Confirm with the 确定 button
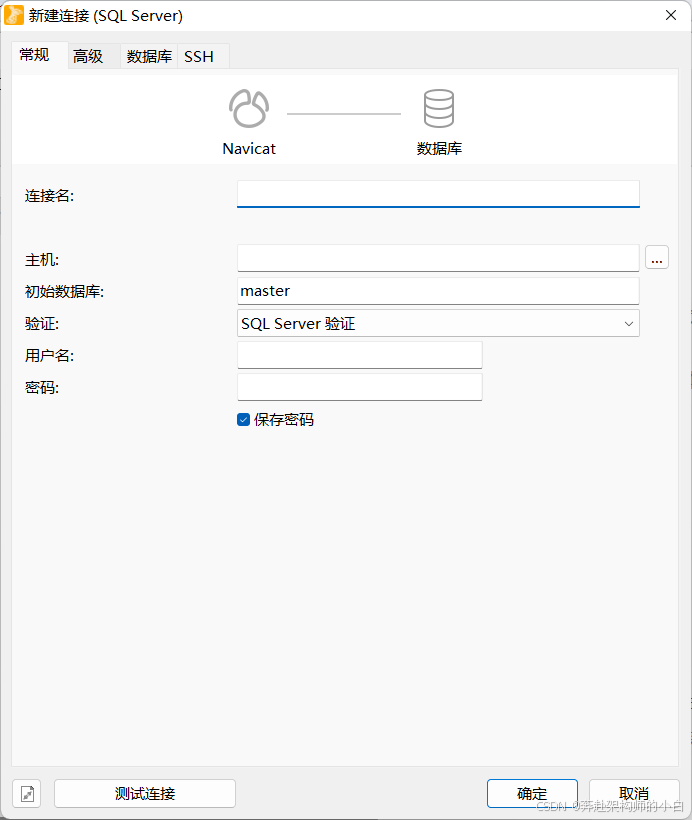Image resolution: width=692 pixels, height=820 pixels. 532,793
